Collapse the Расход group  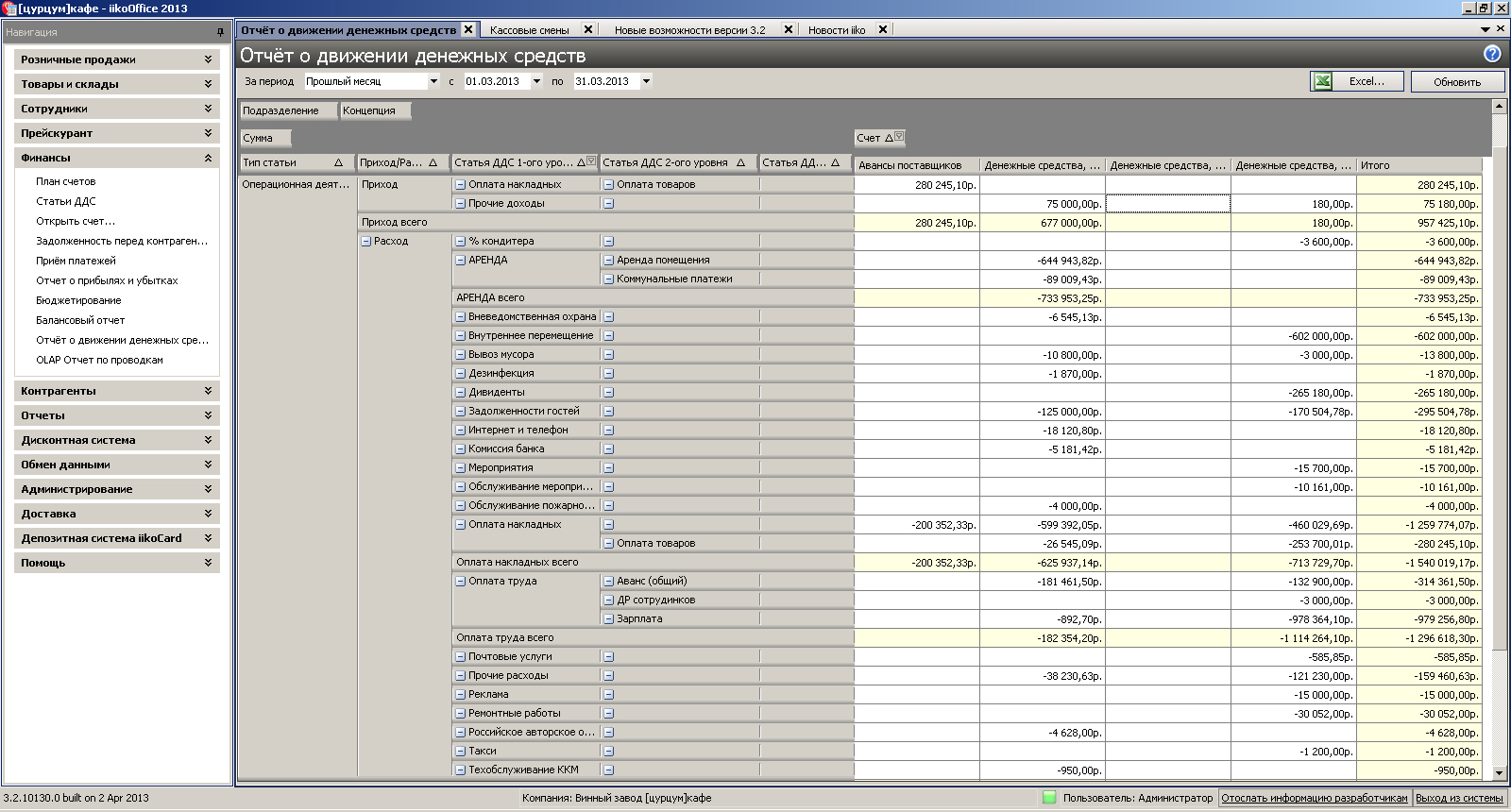[365, 242]
